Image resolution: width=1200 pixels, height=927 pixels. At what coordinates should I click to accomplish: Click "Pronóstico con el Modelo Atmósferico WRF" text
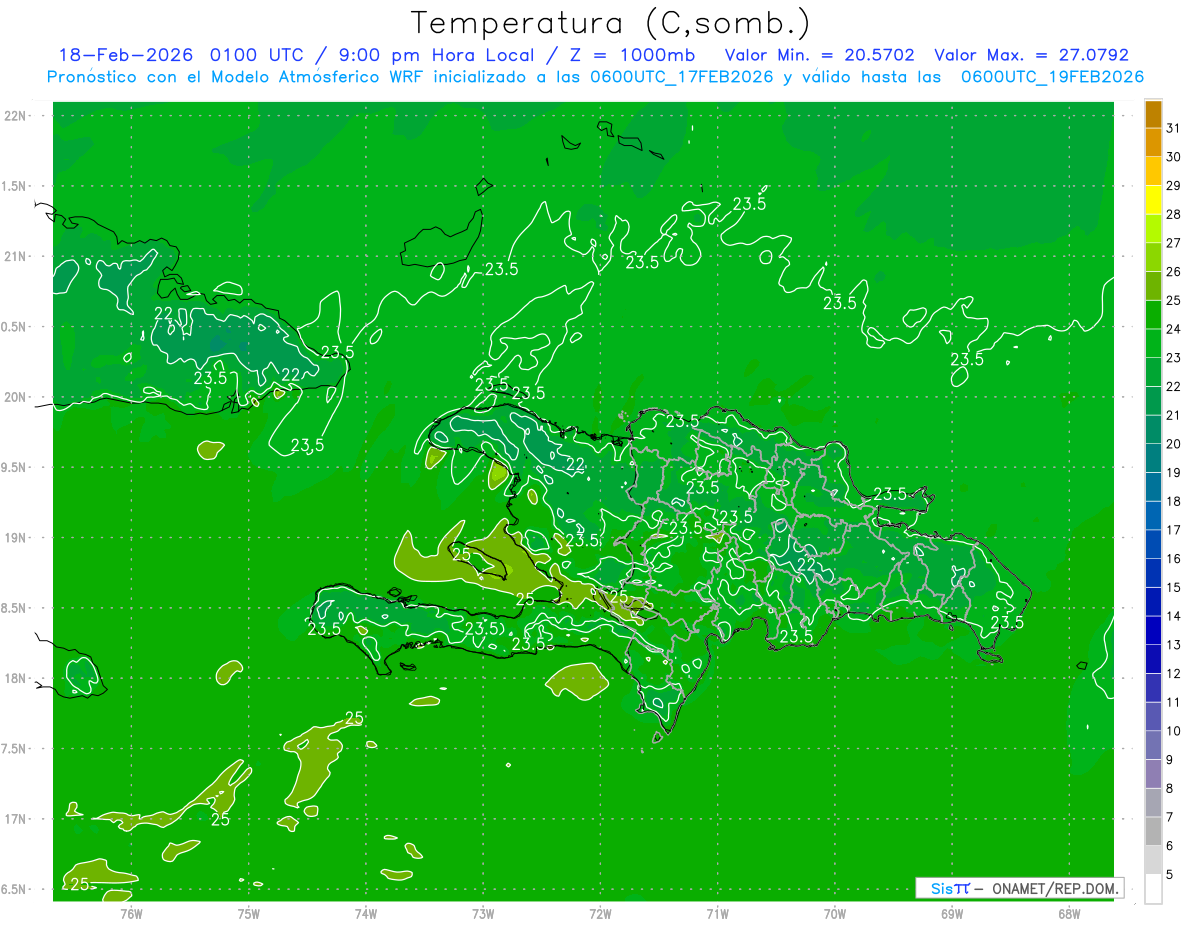(236, 77)
